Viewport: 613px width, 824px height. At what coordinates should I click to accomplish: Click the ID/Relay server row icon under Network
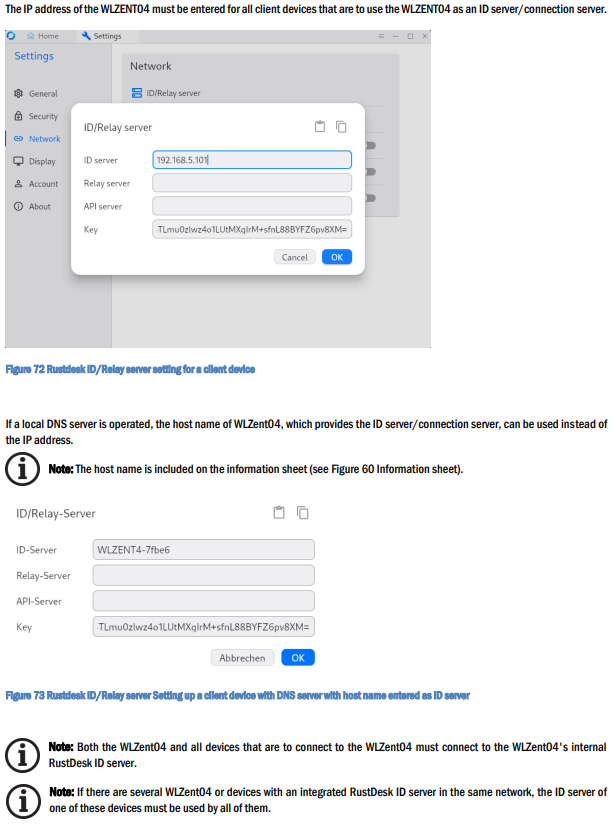[x=137, y=93]
